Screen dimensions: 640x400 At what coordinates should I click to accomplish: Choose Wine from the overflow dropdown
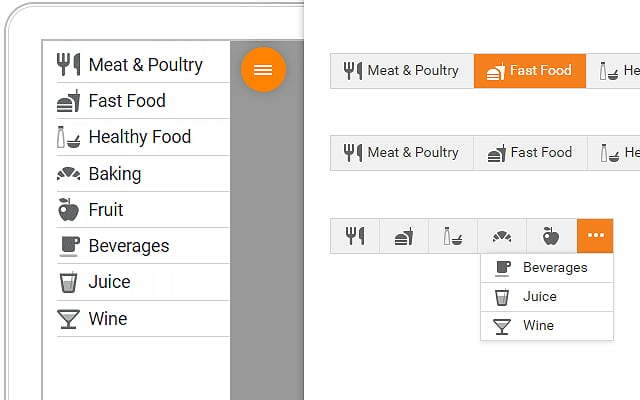coord(546,326)
